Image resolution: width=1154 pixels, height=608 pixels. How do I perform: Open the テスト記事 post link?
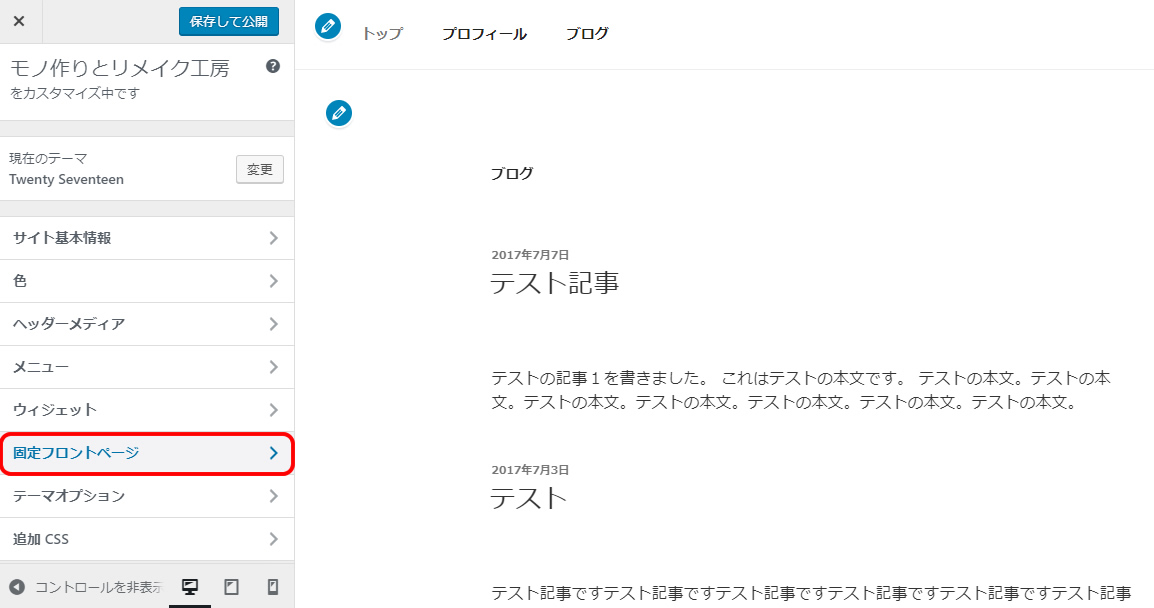557,282
